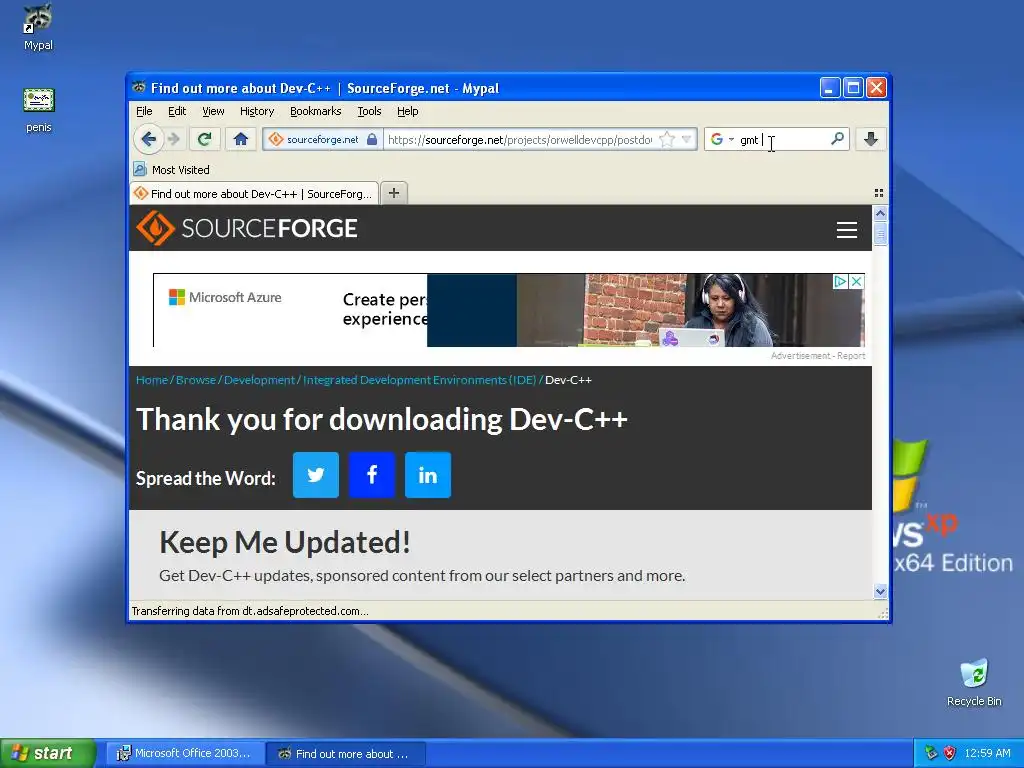The image size is (1024, 768).
Task: Open the Windows Start menu
Action: 48,753
